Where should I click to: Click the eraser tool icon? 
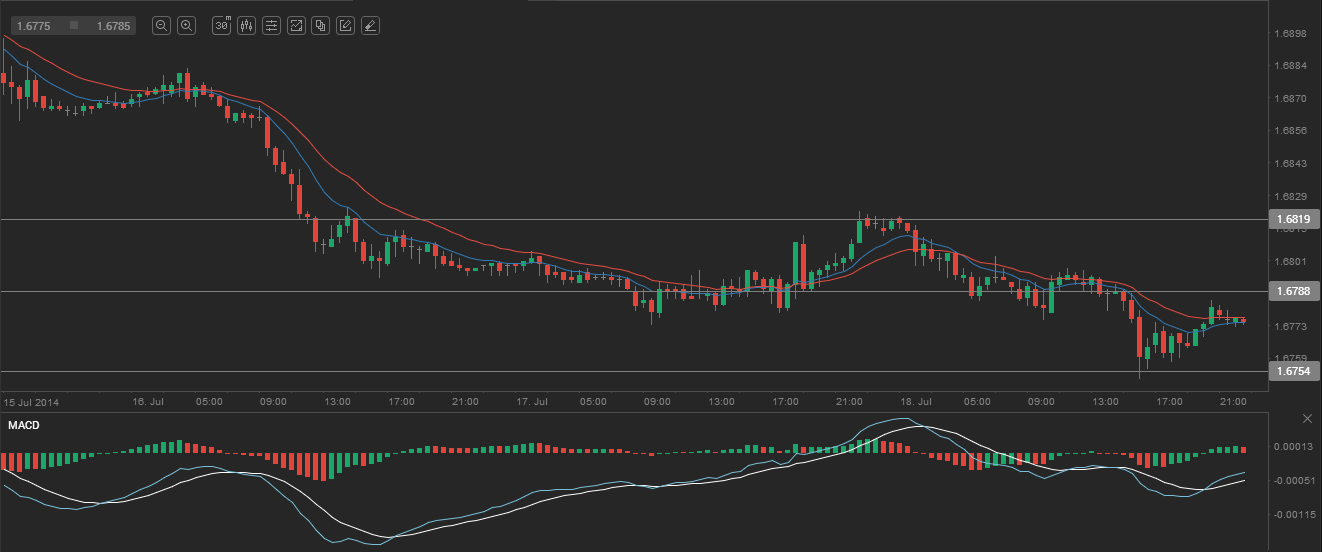(x=369, y=26)
